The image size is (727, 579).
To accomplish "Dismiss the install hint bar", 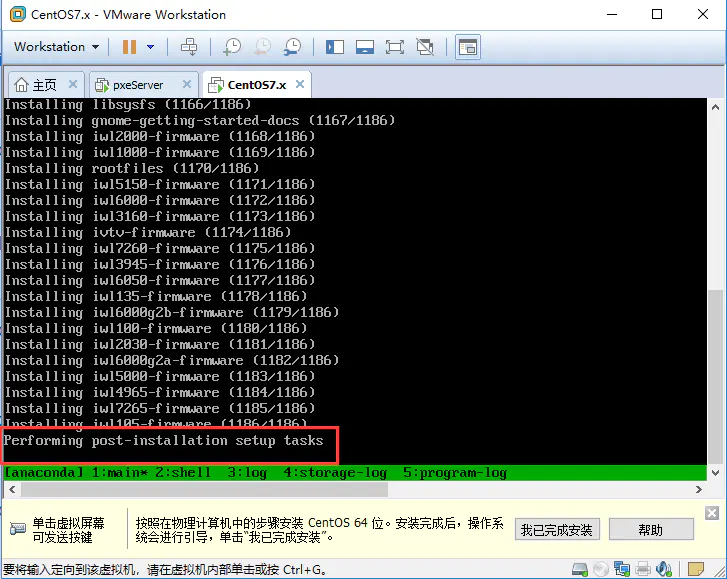I will pyautogui.click(x=712, y=513).
